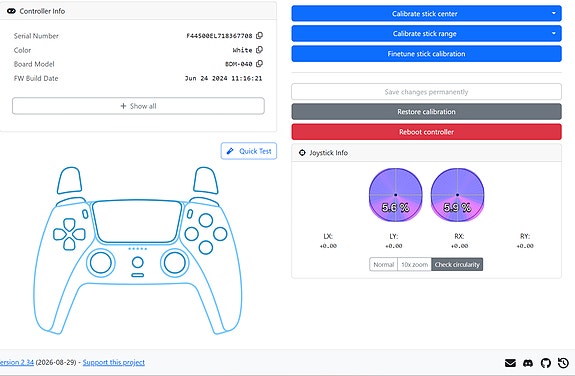Copy the serial number value
The width and height of the screenshot is (575, 376).
tap(259, 36)
